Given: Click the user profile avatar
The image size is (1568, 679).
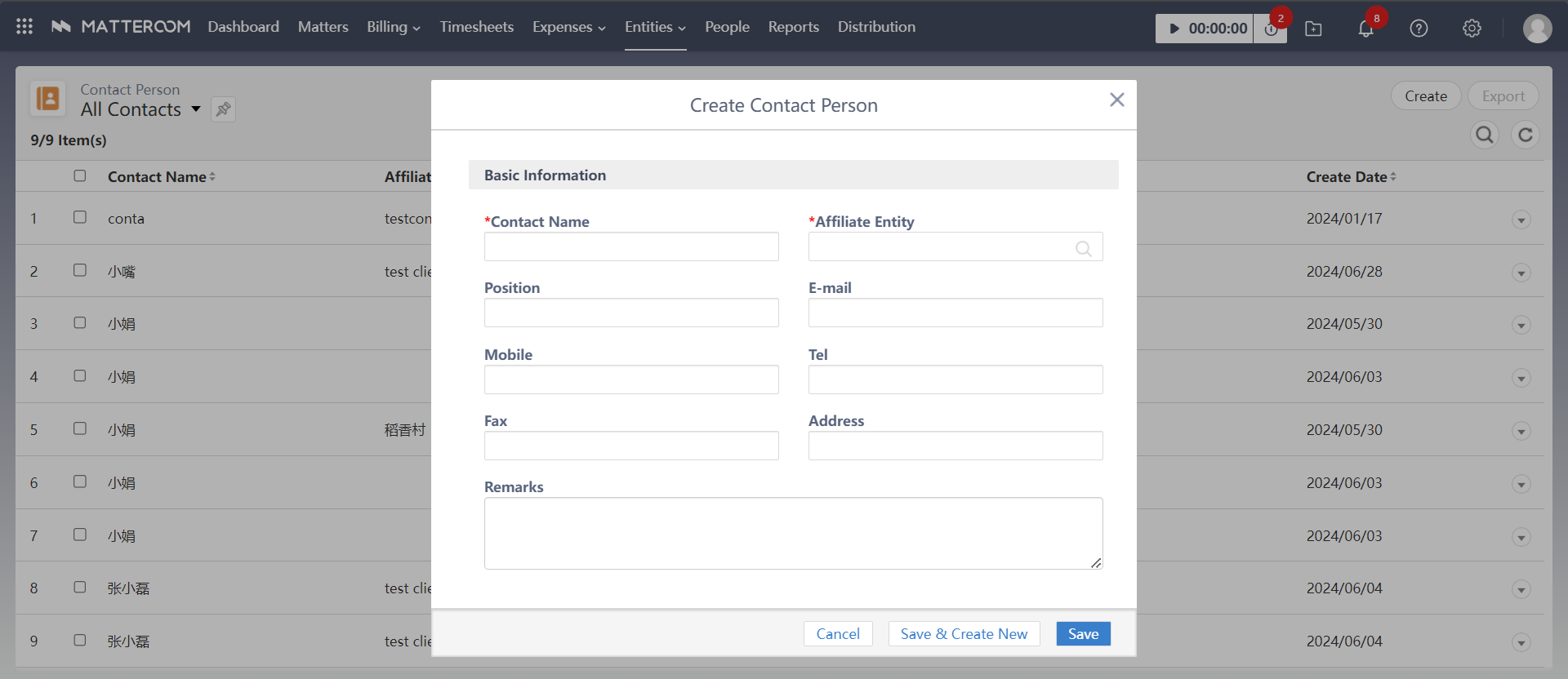Looking at the screenshot, I should (x=1537, y=29).
